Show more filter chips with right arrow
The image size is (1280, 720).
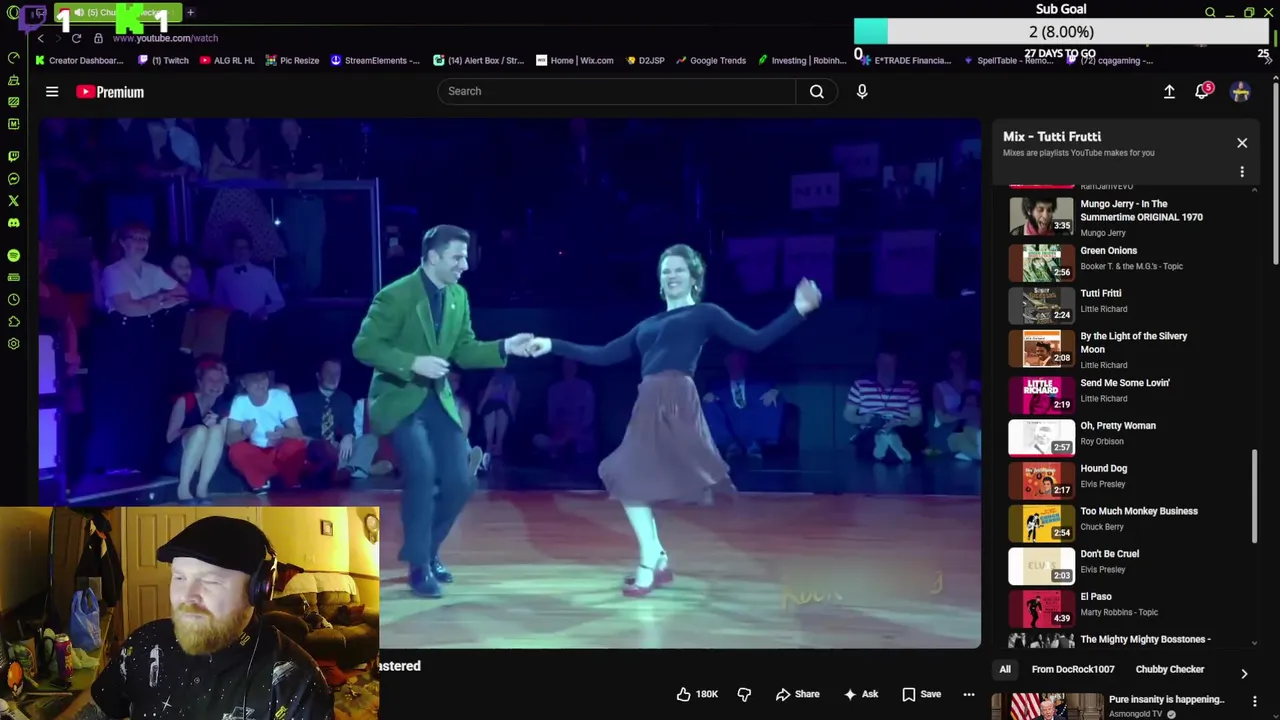coord(1244,674)
